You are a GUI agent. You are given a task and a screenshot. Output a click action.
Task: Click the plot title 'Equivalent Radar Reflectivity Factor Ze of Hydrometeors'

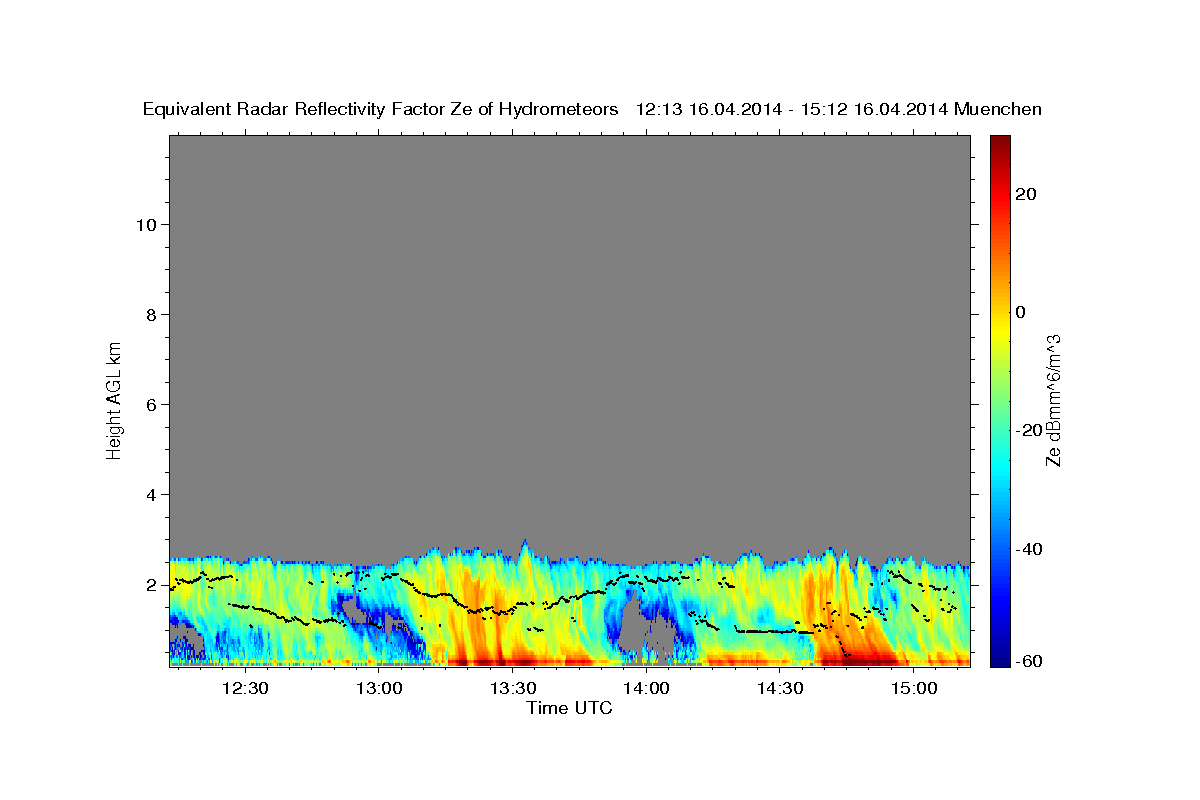pyautogui.click(x=380, y=109)
